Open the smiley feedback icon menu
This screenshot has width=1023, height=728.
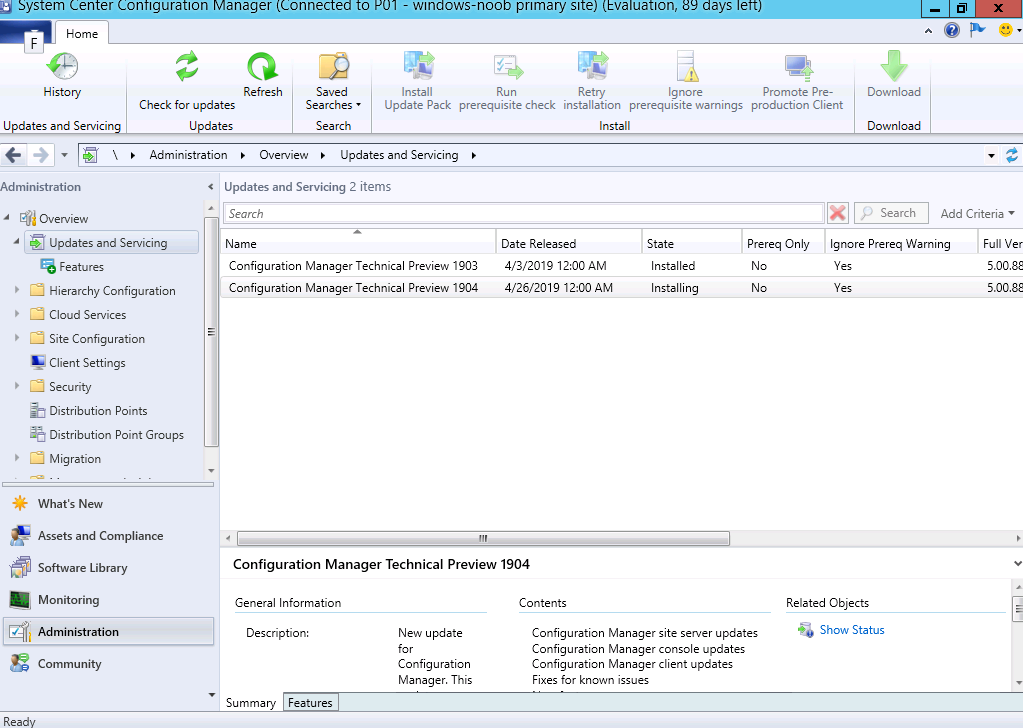click(1009, 30)
